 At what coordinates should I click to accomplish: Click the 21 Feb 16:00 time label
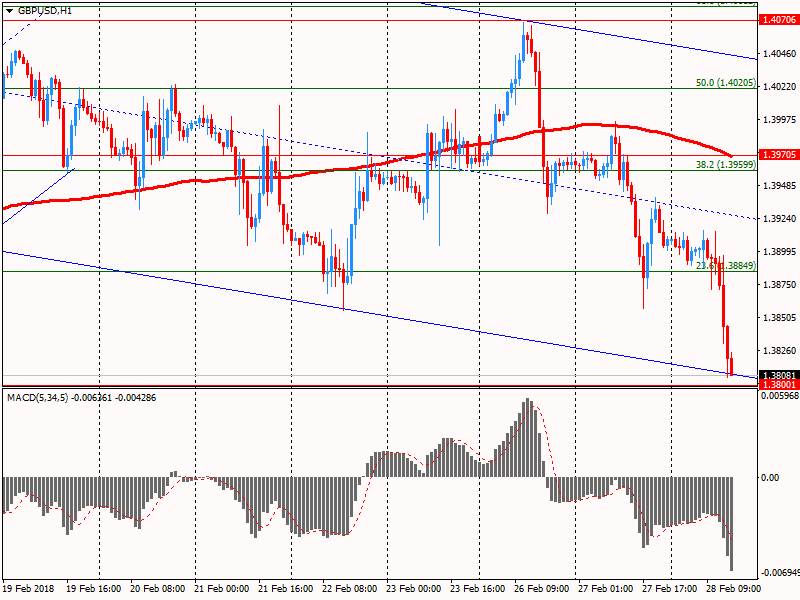(x=286, y=588)
